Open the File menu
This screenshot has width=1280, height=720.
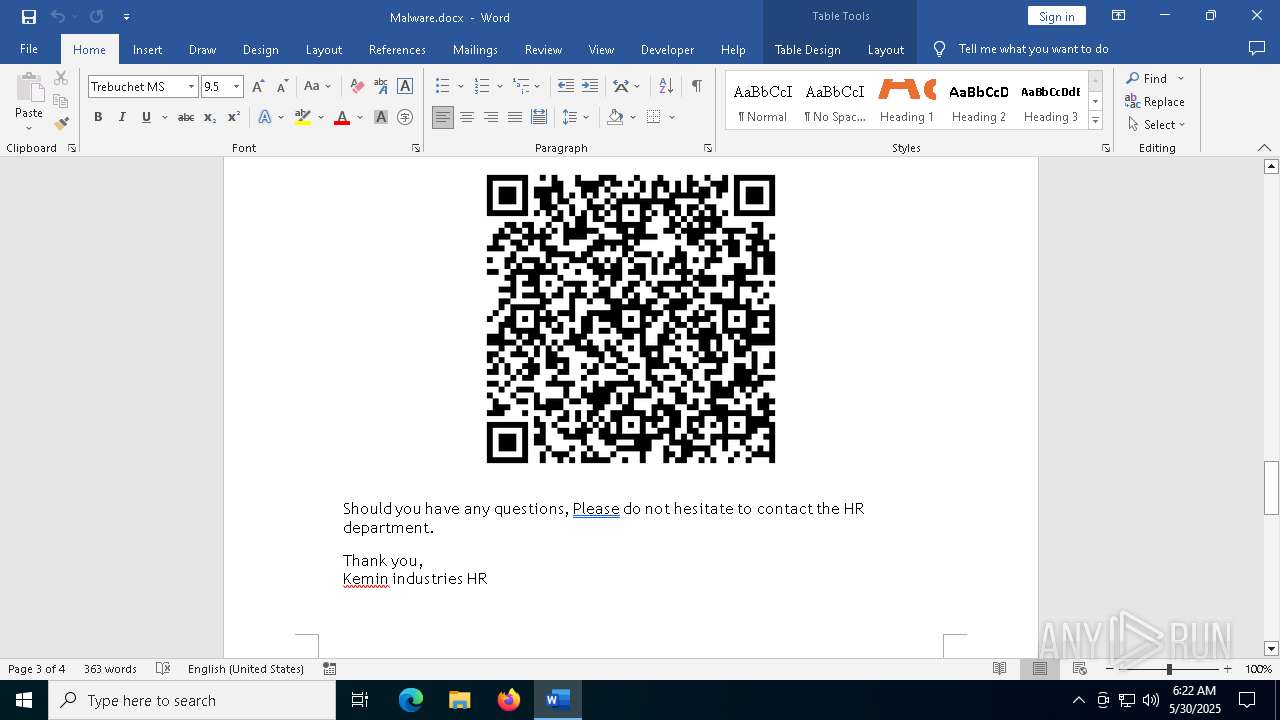[x=29, y=49]
